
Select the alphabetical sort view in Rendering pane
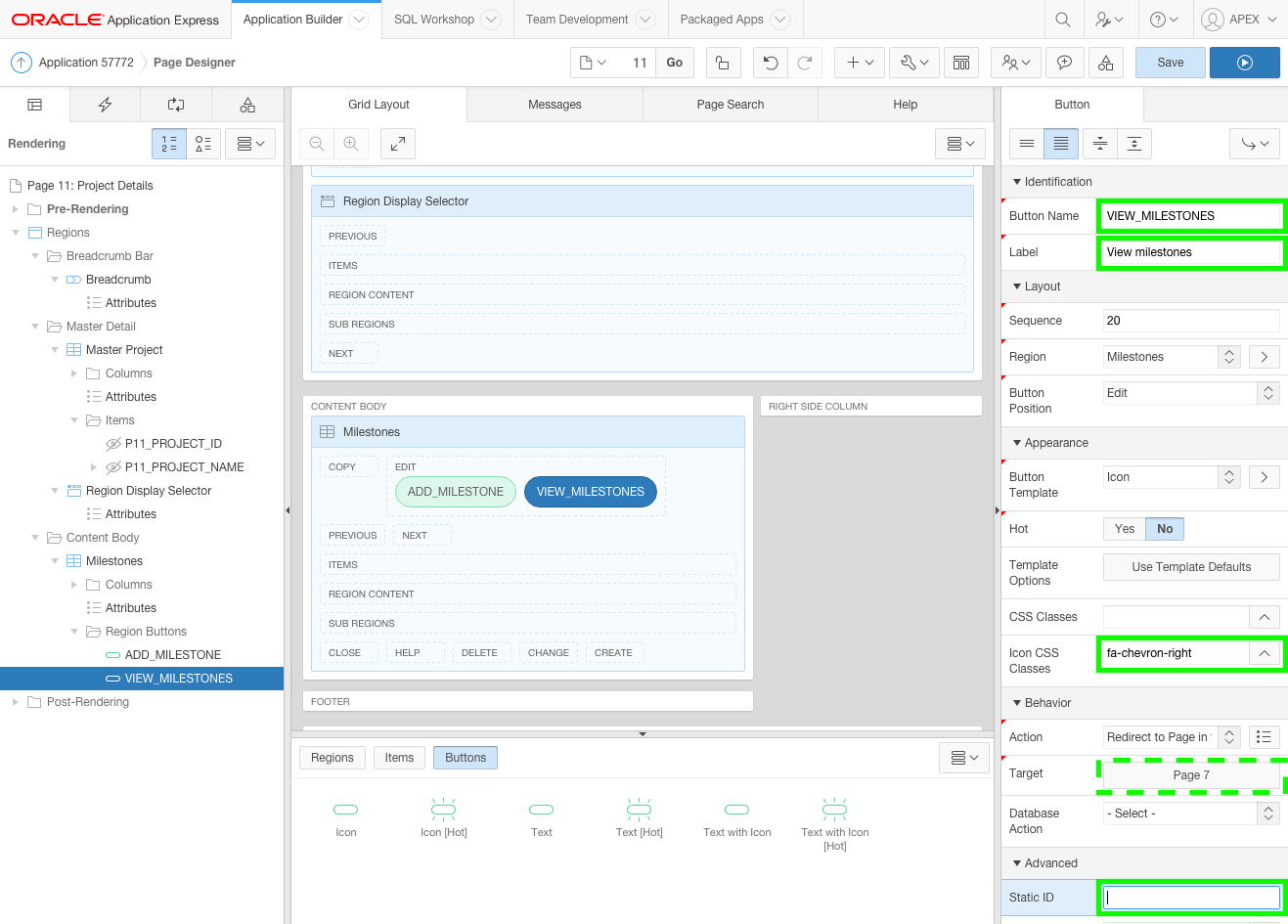click(x=203, y=143)
